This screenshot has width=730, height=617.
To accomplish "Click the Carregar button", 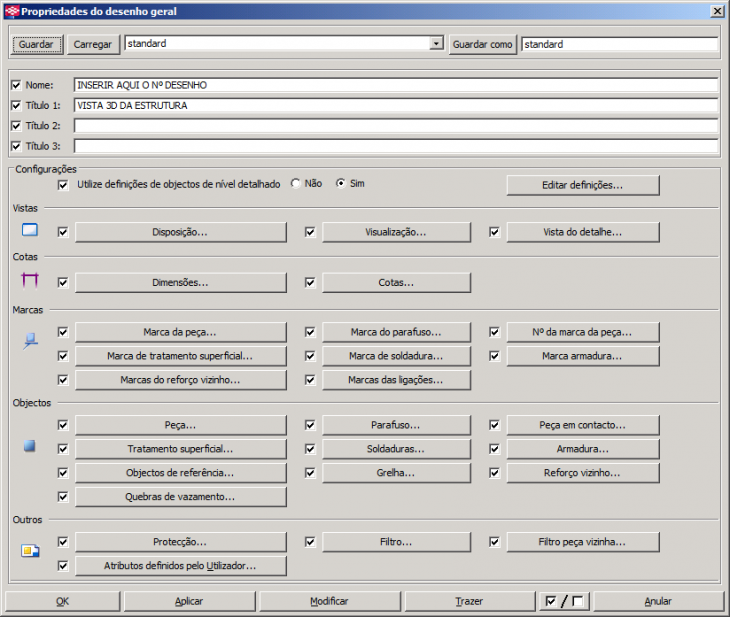I will (x=93, y=45).
